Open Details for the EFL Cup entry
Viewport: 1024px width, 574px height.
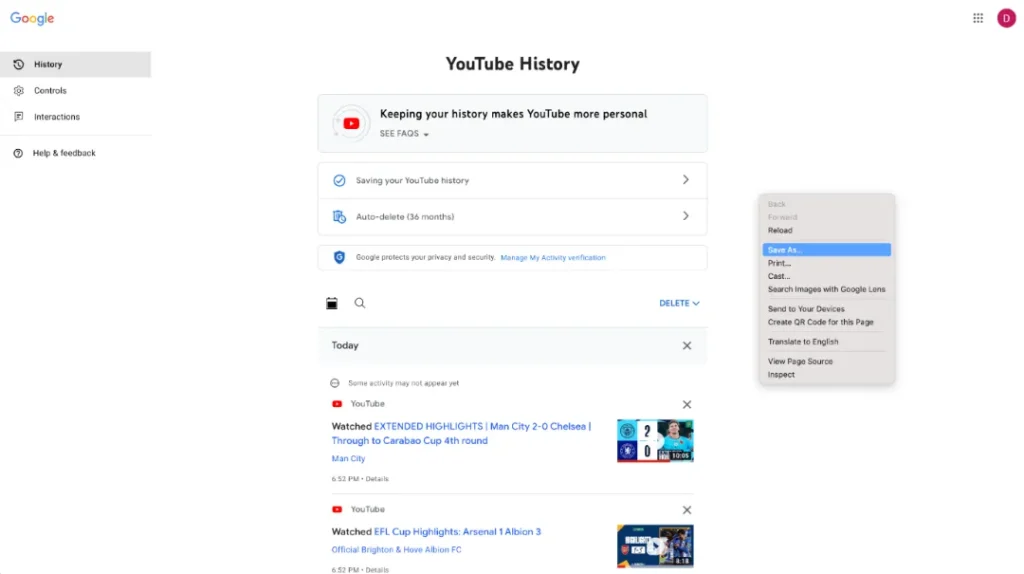point(377,570)
